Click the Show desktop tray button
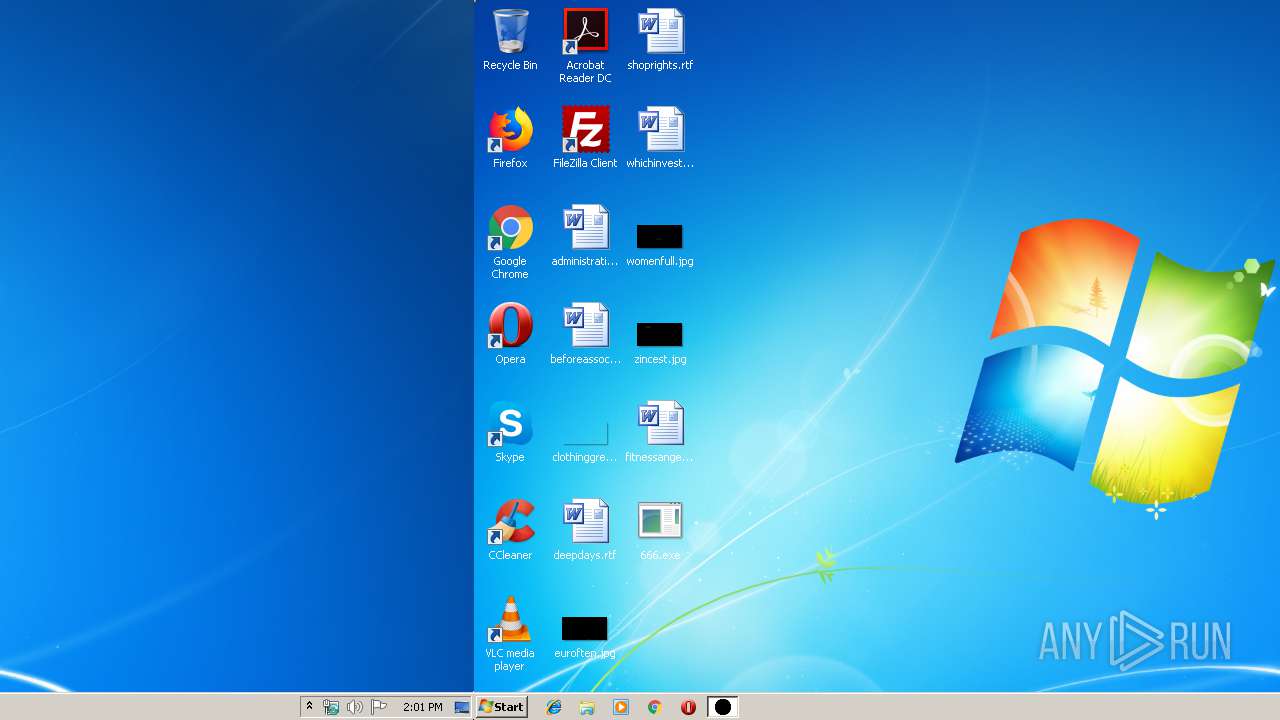The image size is (1280, 720). (462, 707)
